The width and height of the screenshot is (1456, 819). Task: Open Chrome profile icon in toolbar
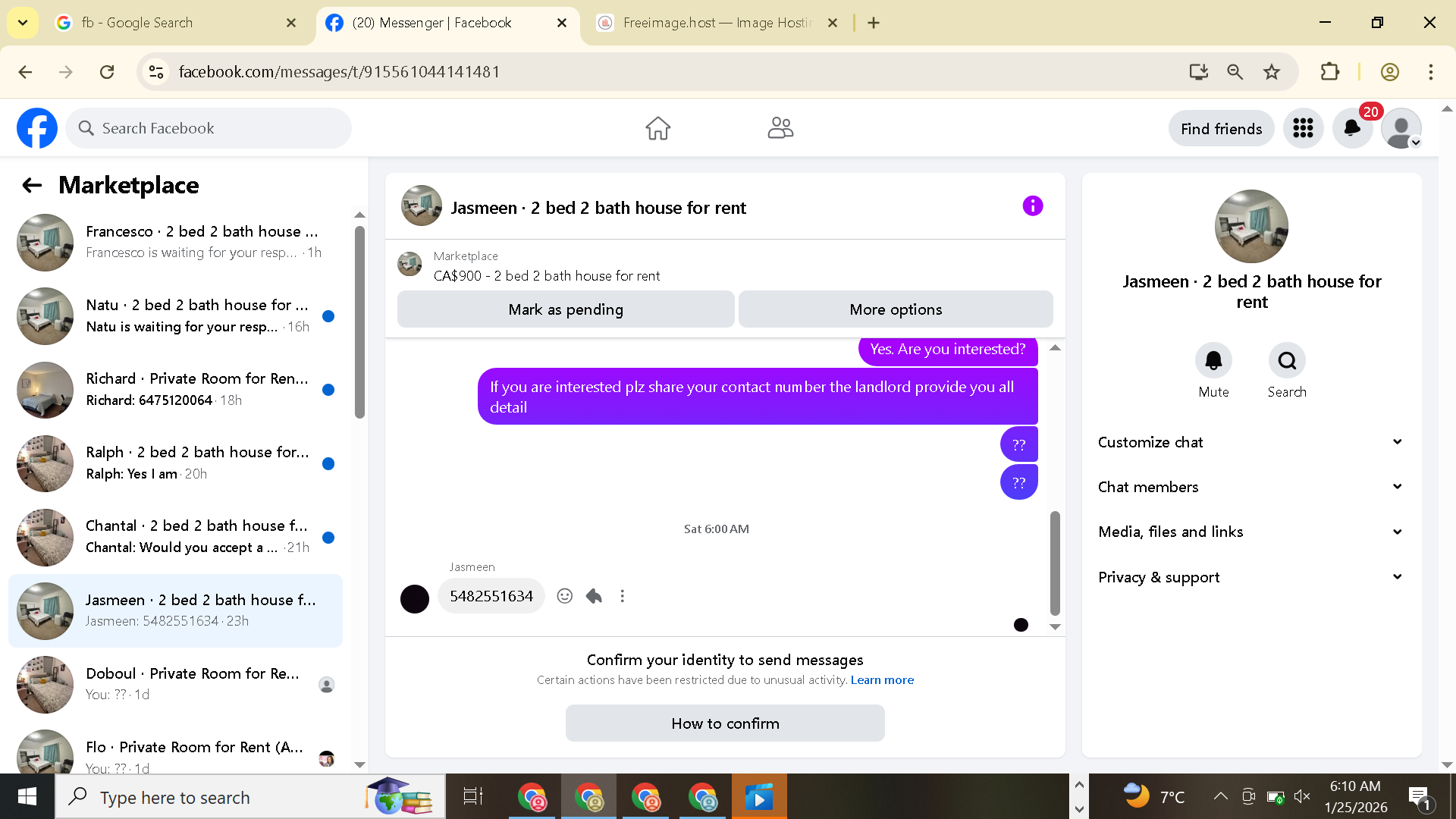[x=1390, y=72]
